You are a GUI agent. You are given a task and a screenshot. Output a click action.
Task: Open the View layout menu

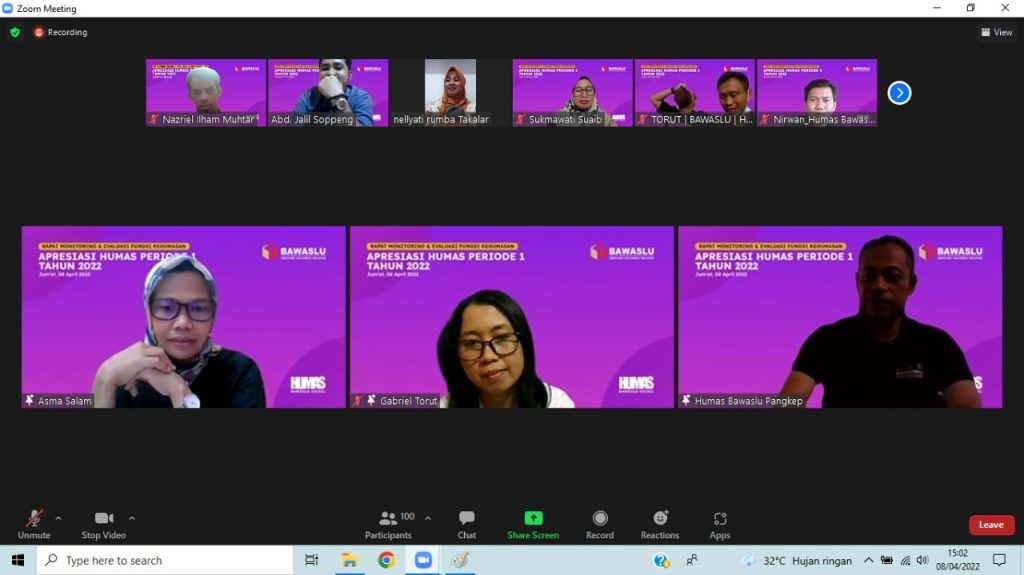(997, 32)
